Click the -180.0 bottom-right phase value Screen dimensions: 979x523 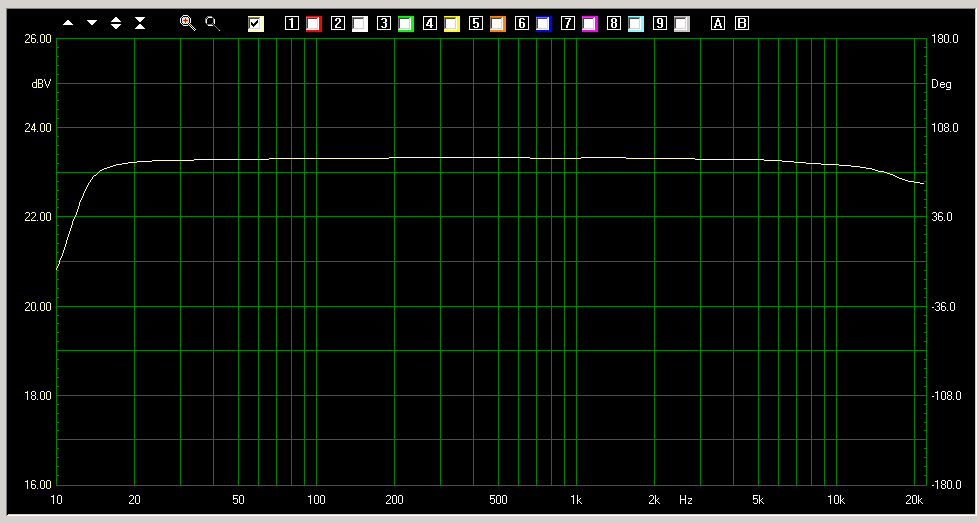point(946,484)
